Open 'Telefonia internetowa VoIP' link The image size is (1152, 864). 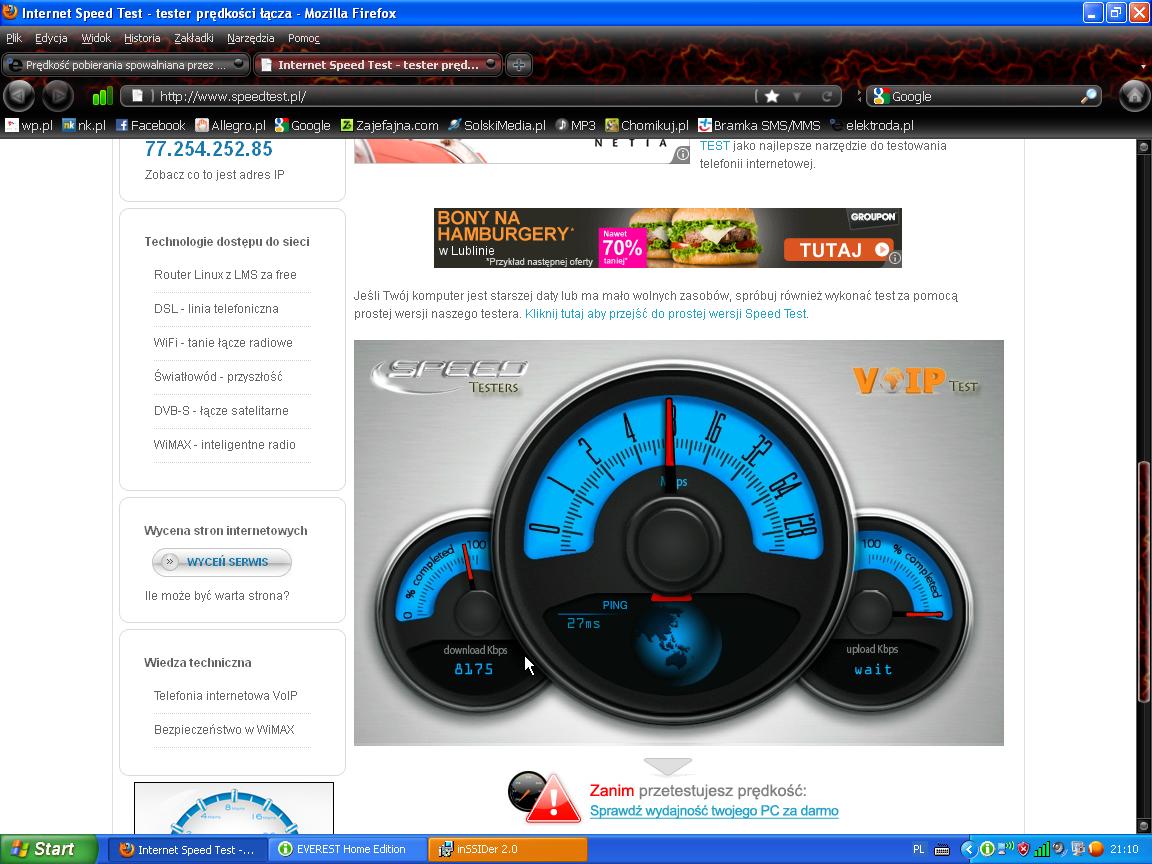pyautogui.click(x=226, y=696)
